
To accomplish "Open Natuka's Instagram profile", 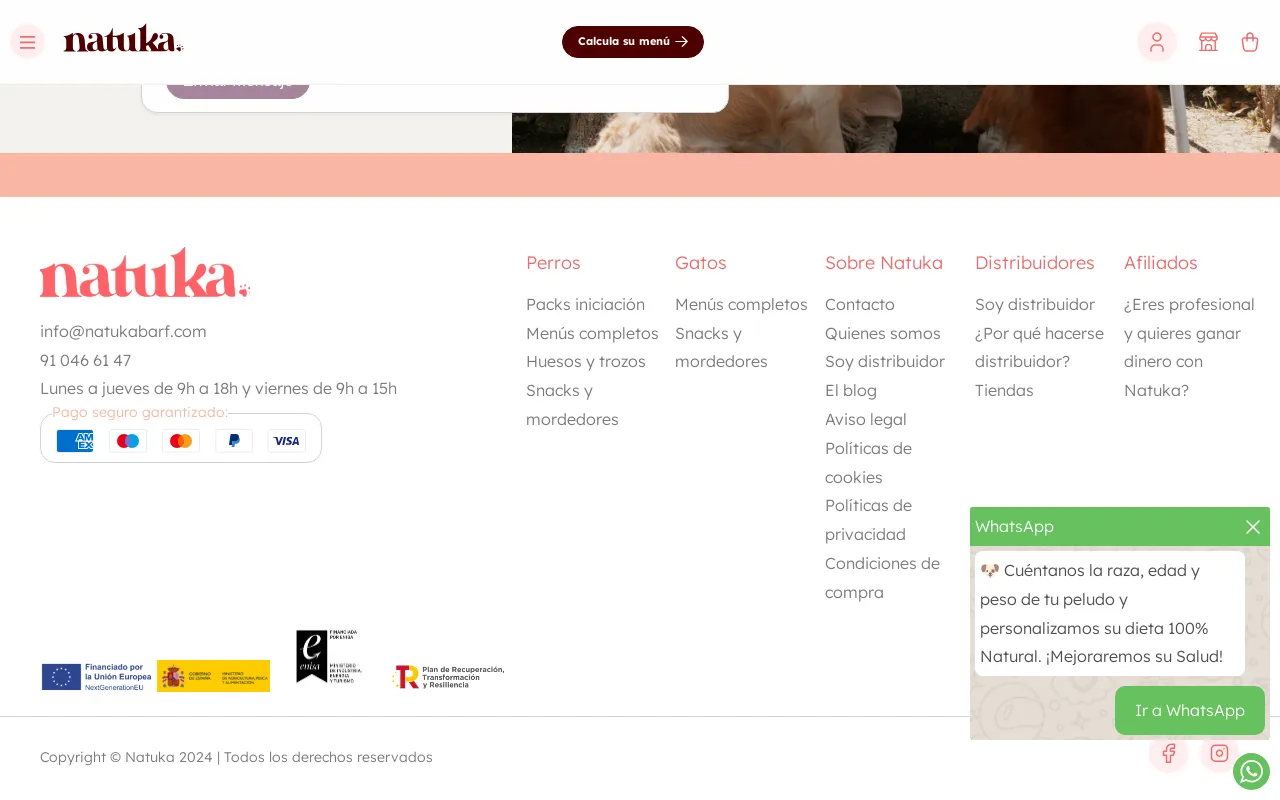I will click(1219, 753).
